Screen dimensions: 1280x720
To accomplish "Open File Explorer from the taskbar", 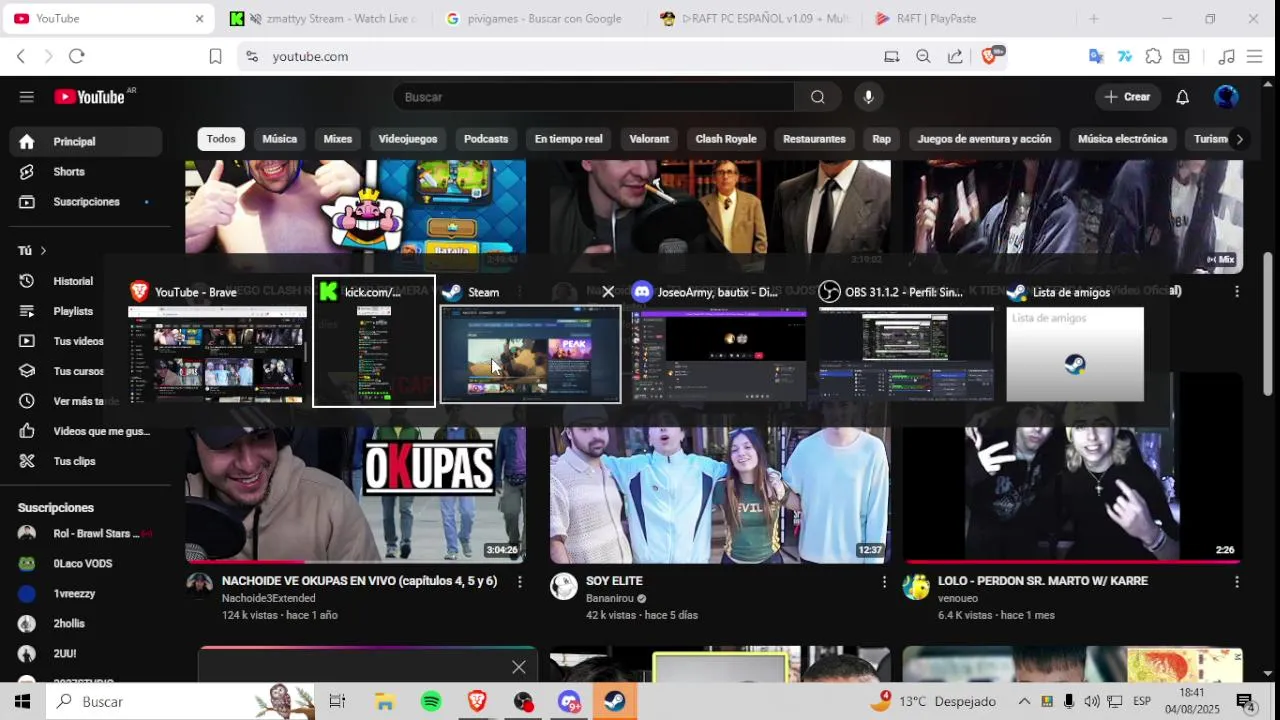I will click(x=385, y=702).
